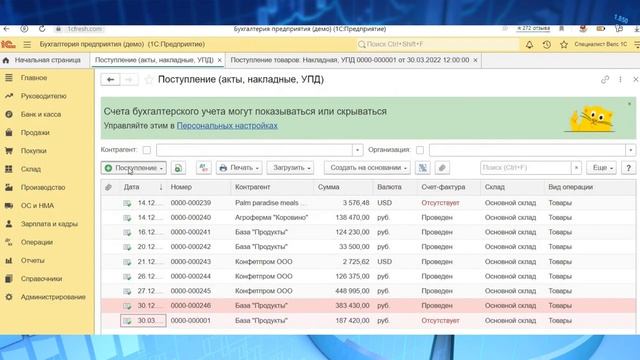Sort by the Контрагент column header

(253, 187)
